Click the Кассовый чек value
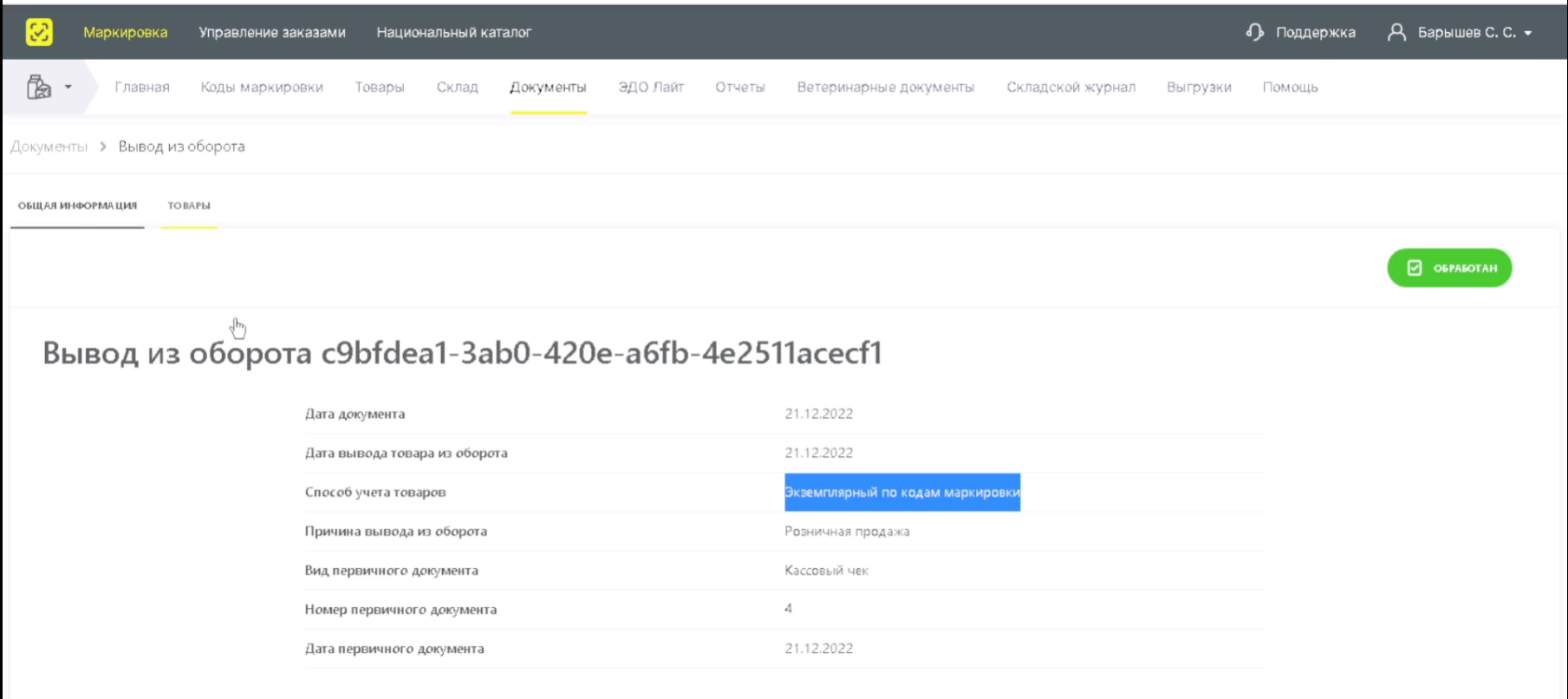 click(826, 570)
